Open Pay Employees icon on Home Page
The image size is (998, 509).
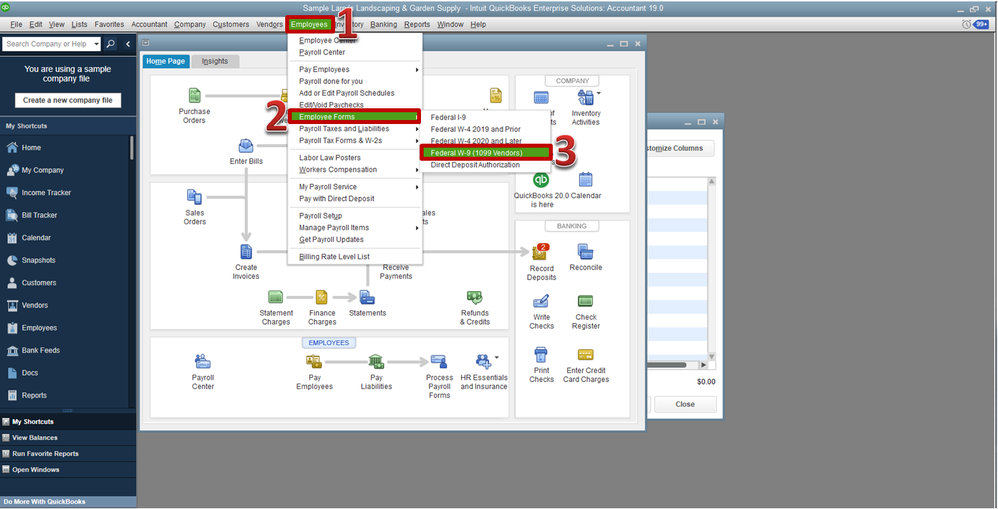[314, 361]
